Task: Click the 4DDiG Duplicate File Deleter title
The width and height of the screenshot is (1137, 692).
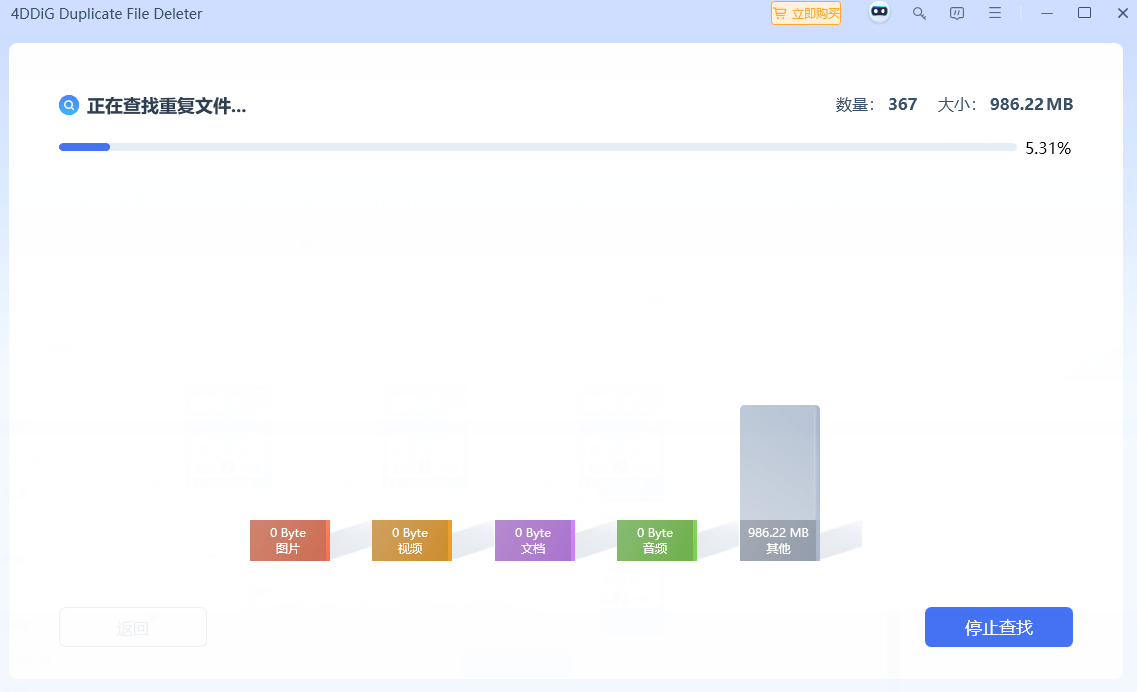Action: pyautogui.click(x=106, y=13)
